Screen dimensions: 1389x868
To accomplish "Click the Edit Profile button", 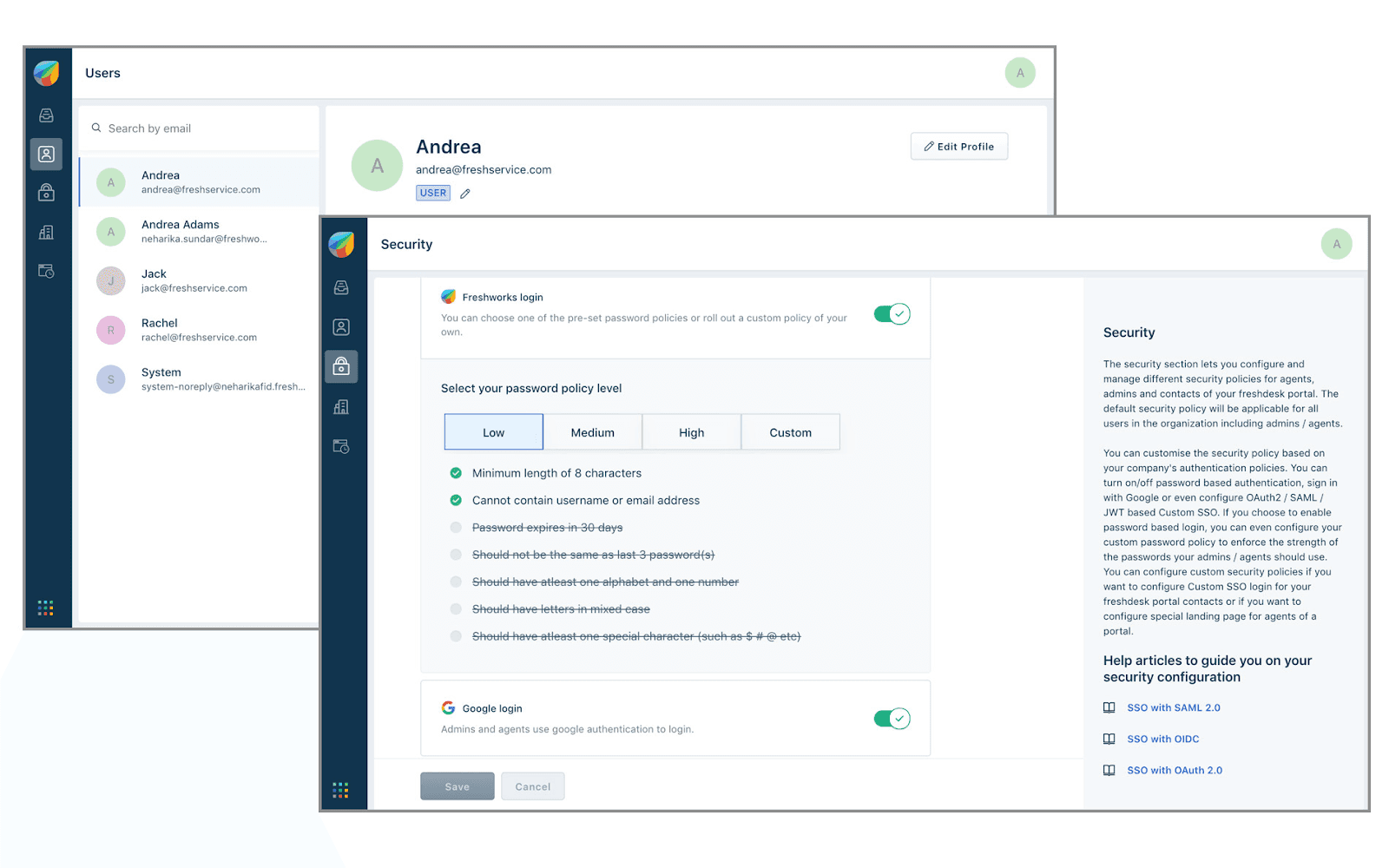I will click(959, 147).
